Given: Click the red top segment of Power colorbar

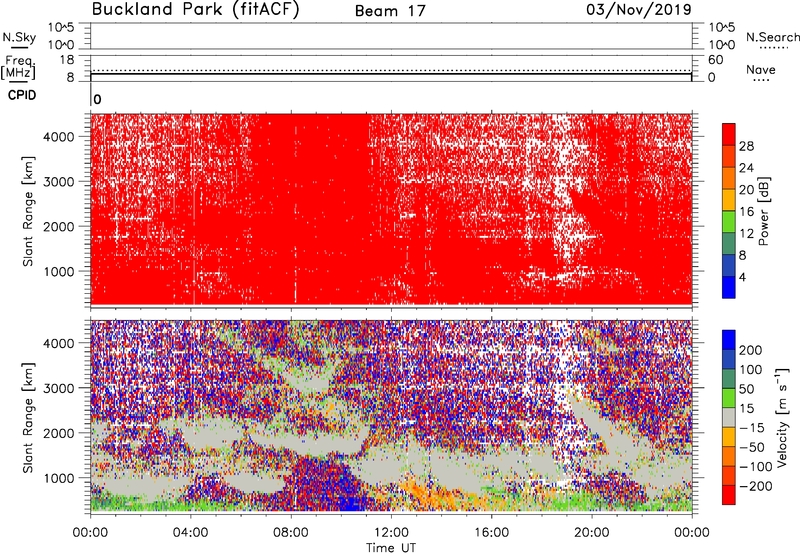Looking at the screenshot, I should pos(729,134).
